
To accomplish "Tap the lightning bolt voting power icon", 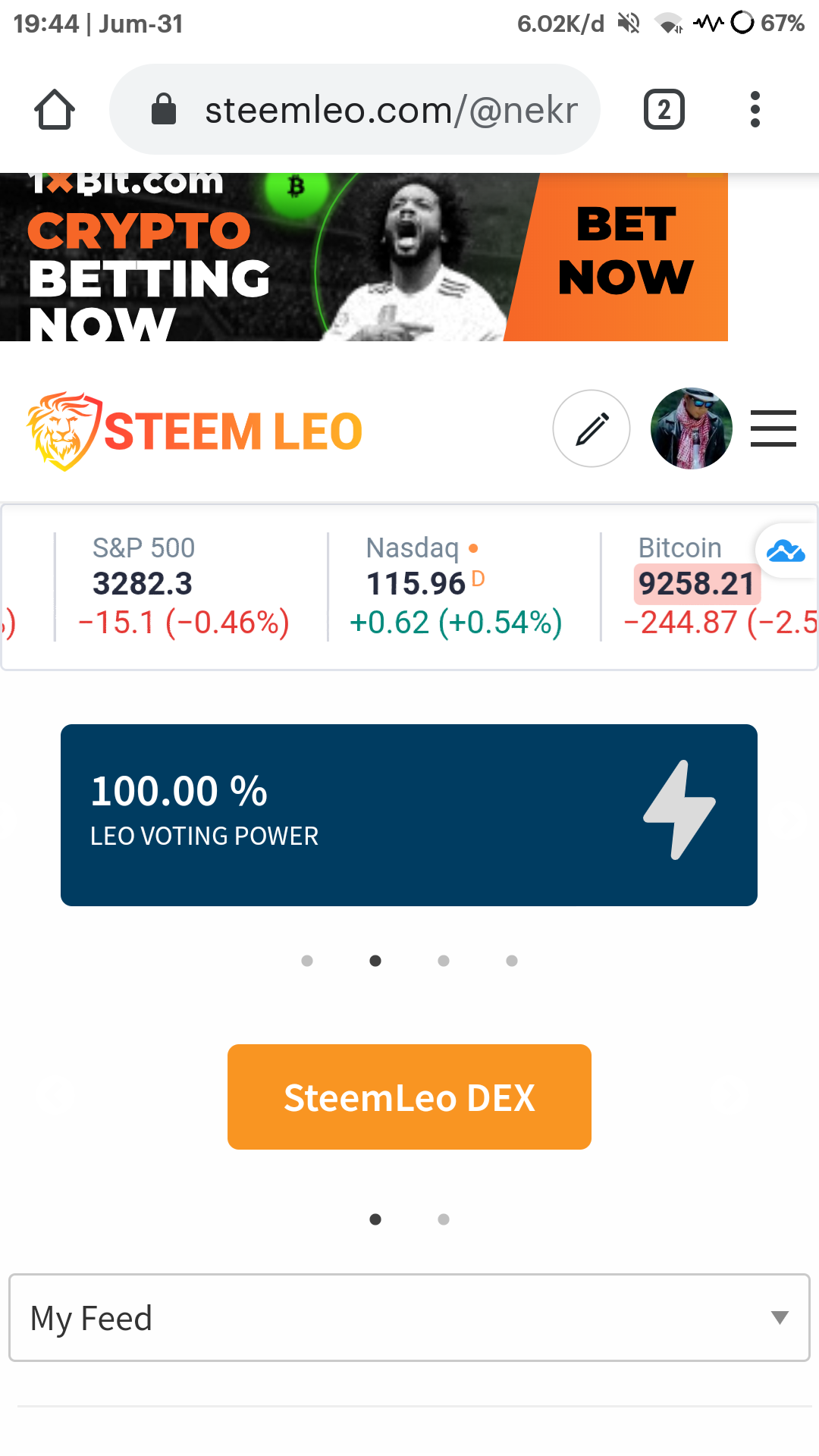I will coord(679,810).
